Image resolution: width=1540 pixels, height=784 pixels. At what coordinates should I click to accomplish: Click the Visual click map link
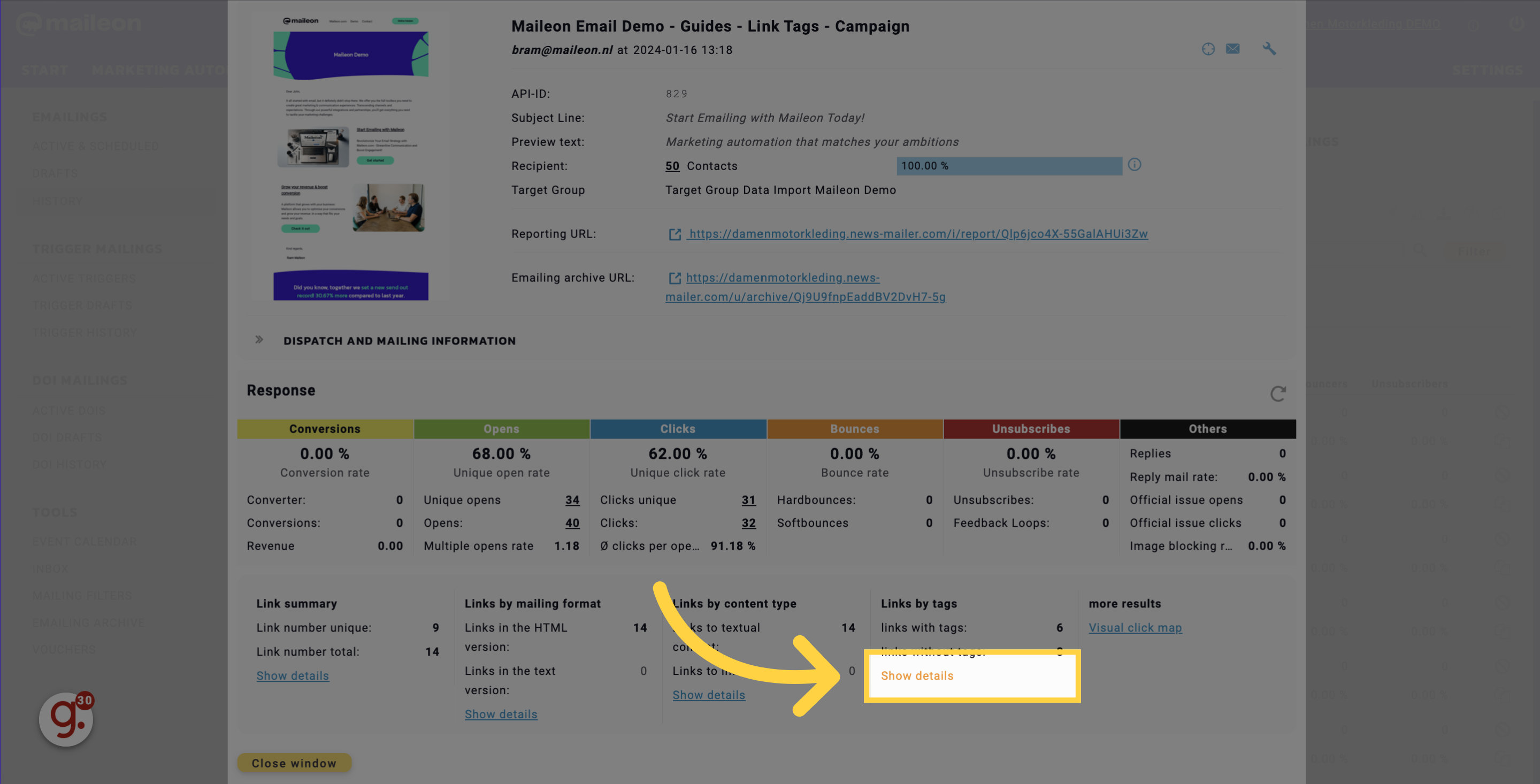click(x=1135, y=627)
